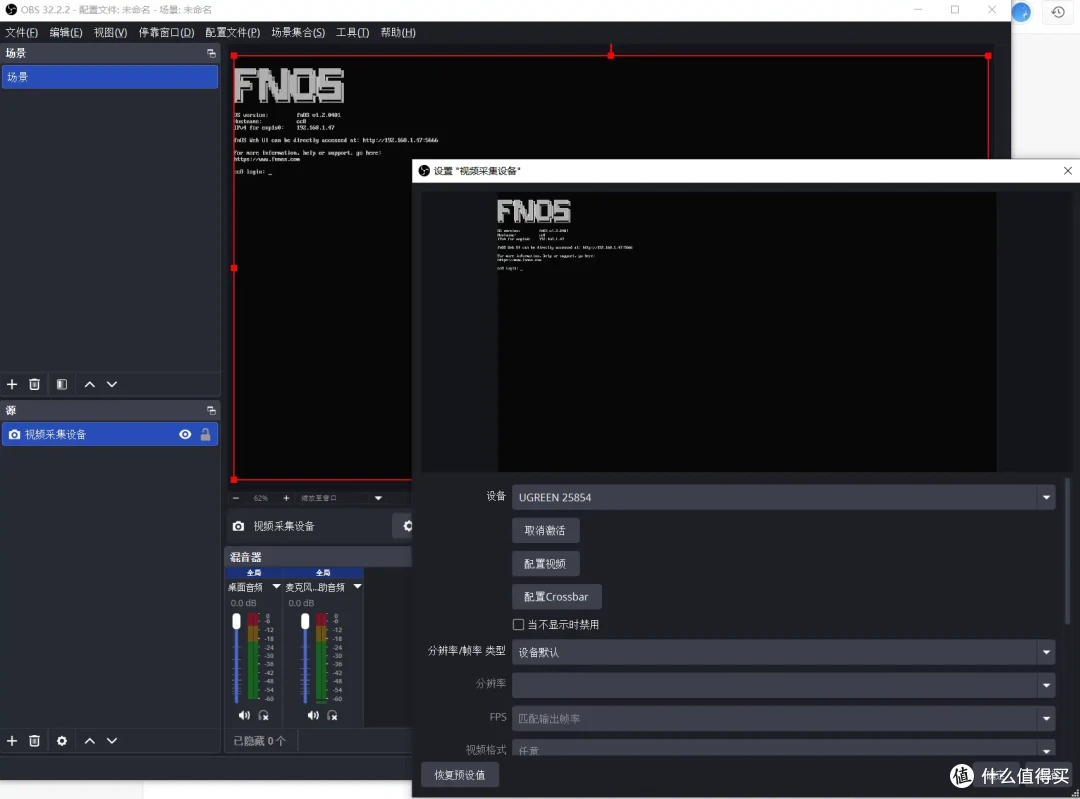
Task: Open resolution/FPS type dropdown
Action: 783,652
